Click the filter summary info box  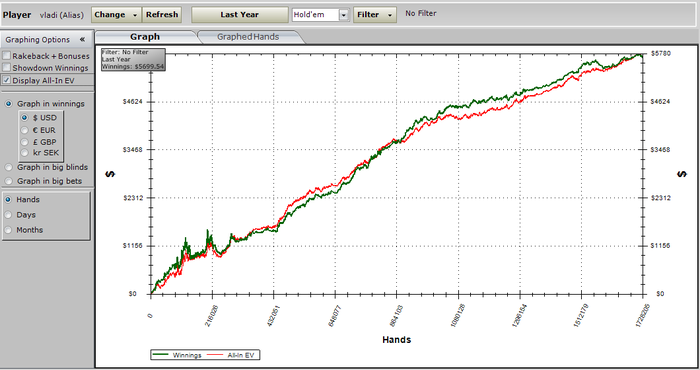tap(133, 59)
